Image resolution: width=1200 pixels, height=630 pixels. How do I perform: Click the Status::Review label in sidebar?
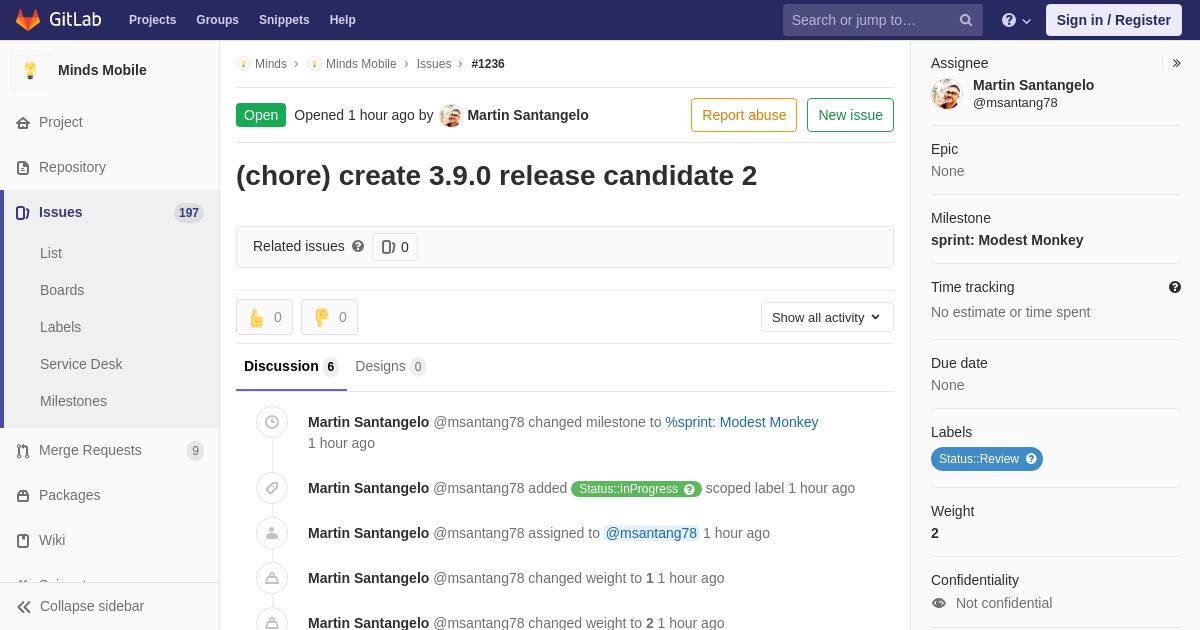point(986,459)
